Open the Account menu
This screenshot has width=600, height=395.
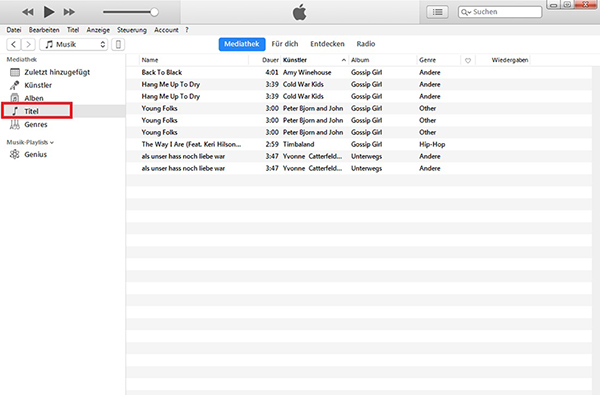[x=166, y=30]
